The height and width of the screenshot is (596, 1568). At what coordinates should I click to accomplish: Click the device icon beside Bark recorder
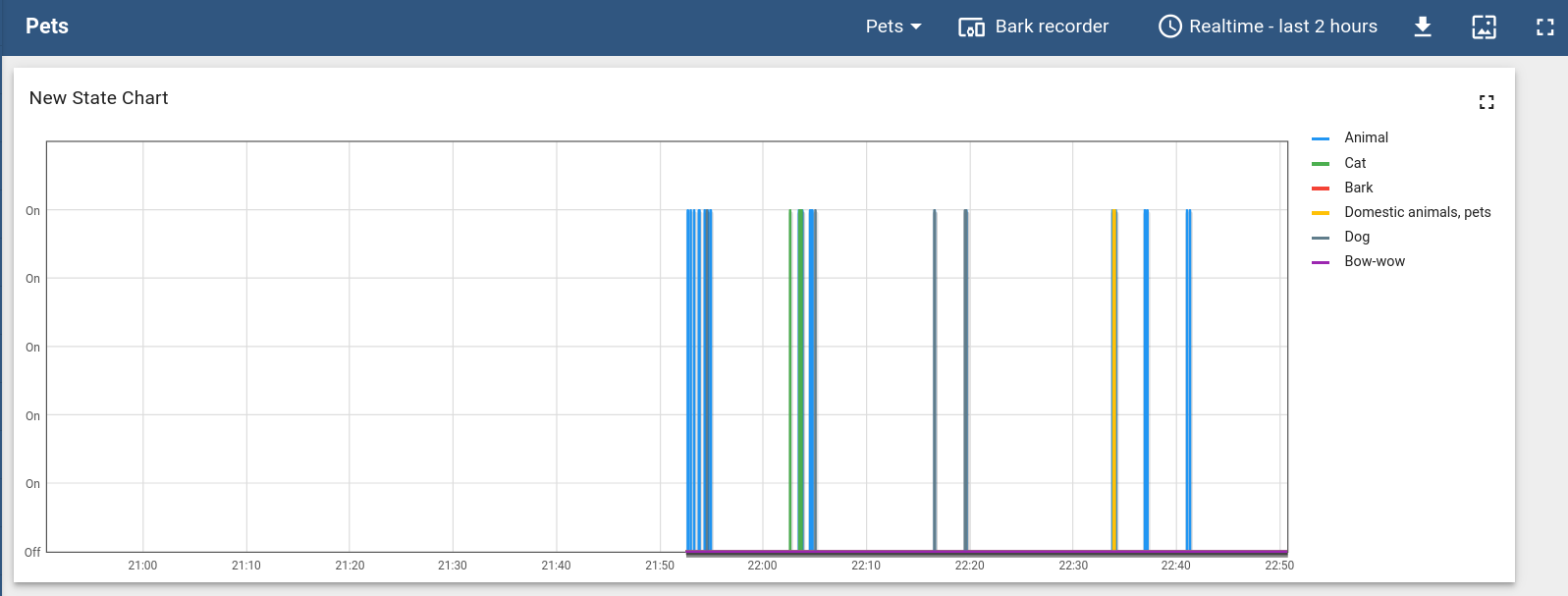pos(971,27)
